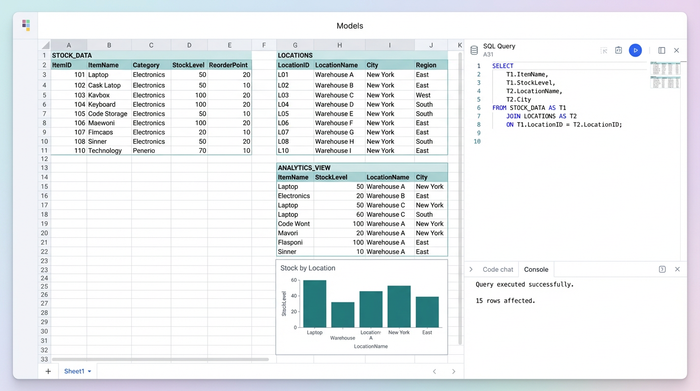Click the StockLevel header in ANALYTICS_VIEW

tap(340, 177)
